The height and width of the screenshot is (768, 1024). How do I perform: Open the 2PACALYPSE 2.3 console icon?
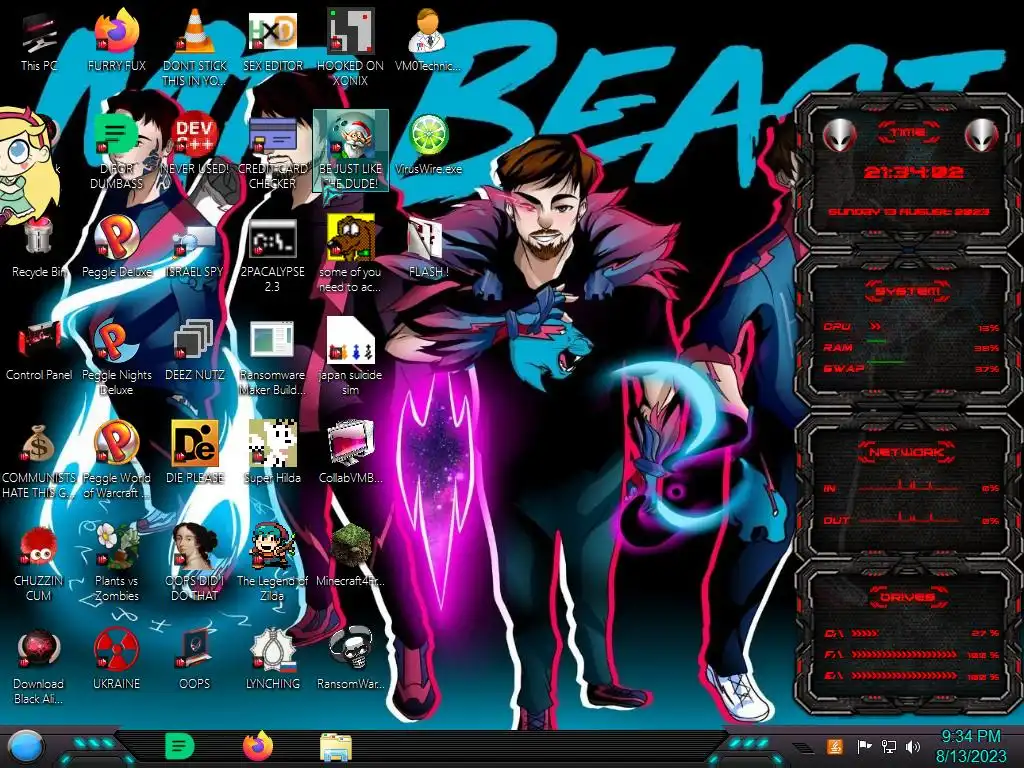(x=272, y=255)
